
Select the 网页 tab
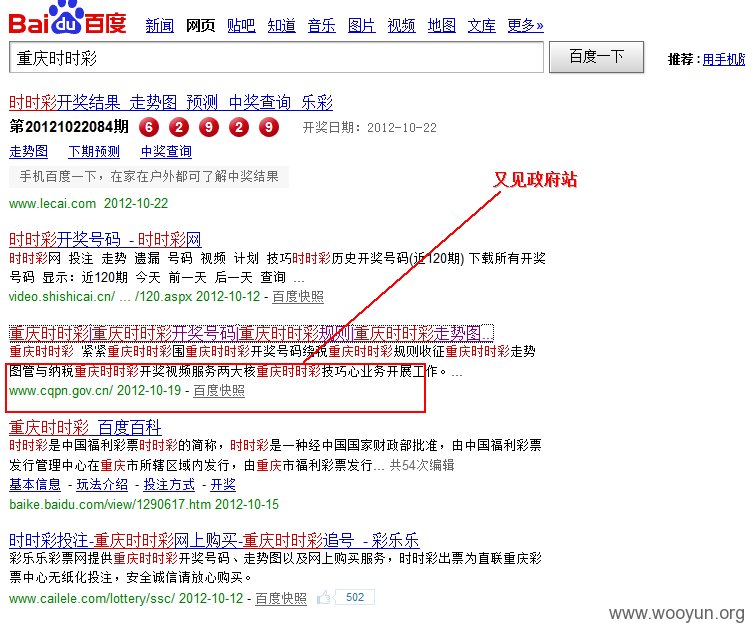click(x=201, y=25)
